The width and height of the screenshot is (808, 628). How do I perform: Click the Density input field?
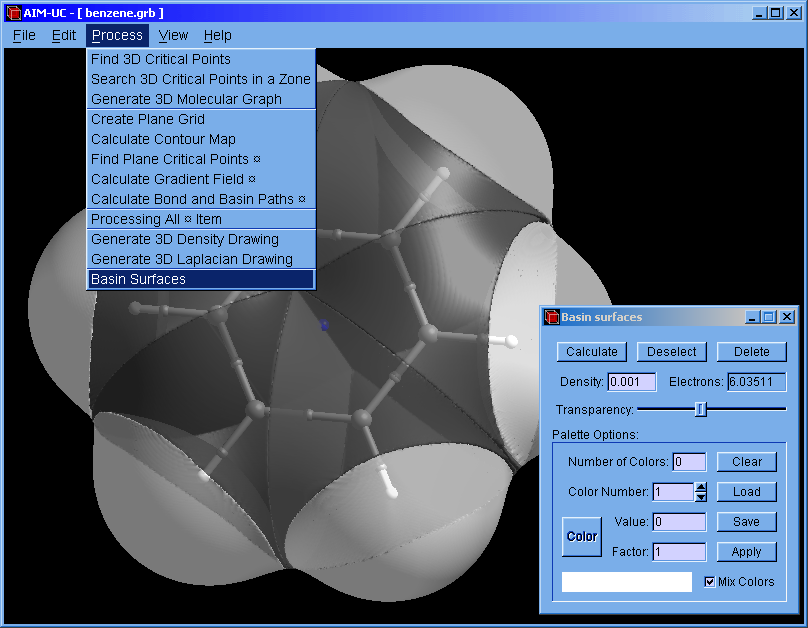pos(632,382)
